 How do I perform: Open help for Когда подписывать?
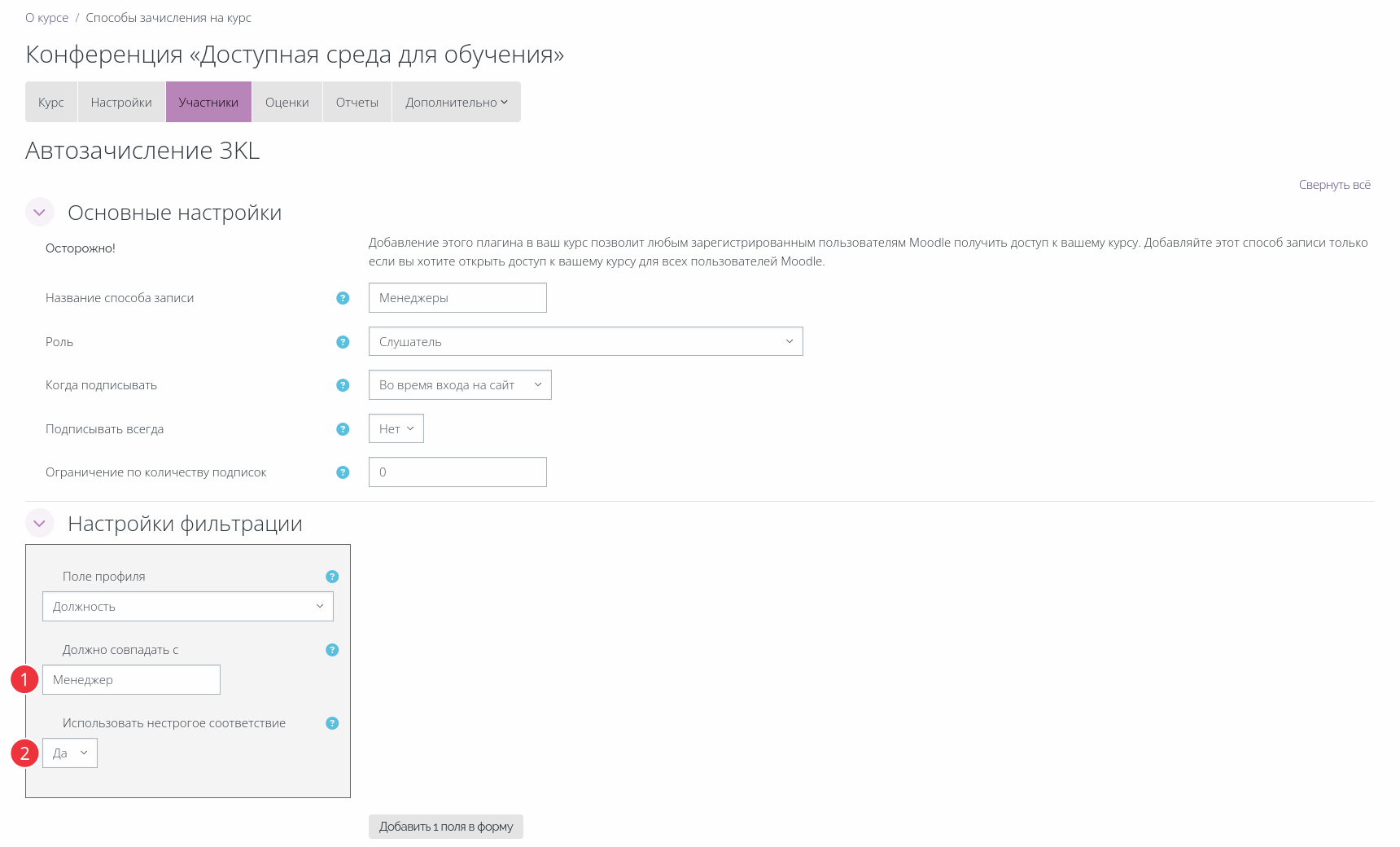tap(343, 385)
